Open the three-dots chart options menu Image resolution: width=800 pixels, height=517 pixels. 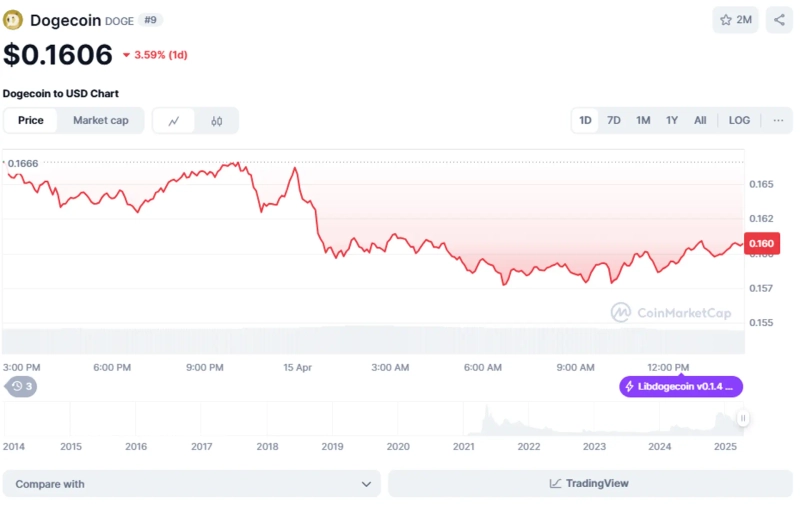[778, 120]
